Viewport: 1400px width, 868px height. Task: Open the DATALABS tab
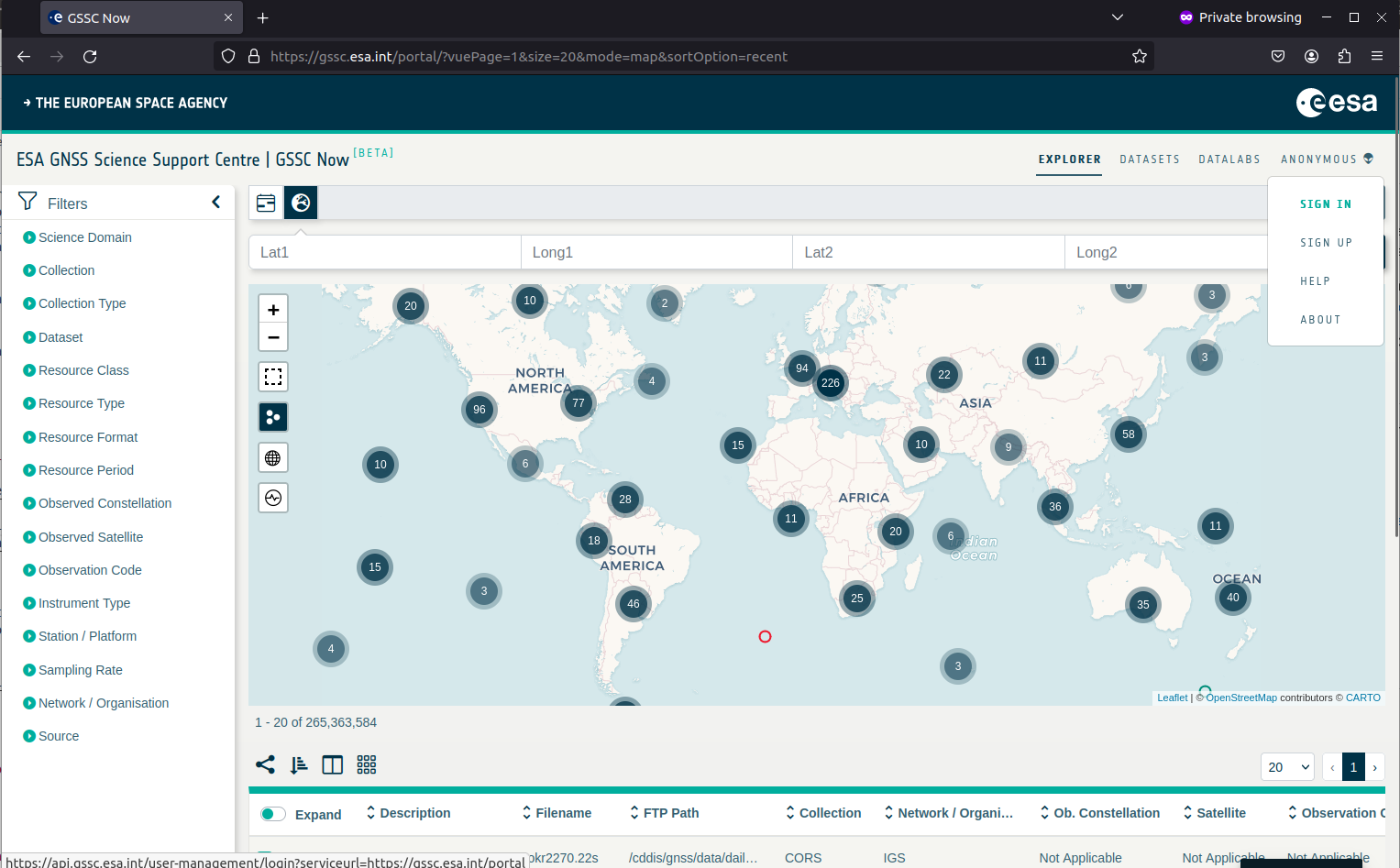tap(1229, 159)
